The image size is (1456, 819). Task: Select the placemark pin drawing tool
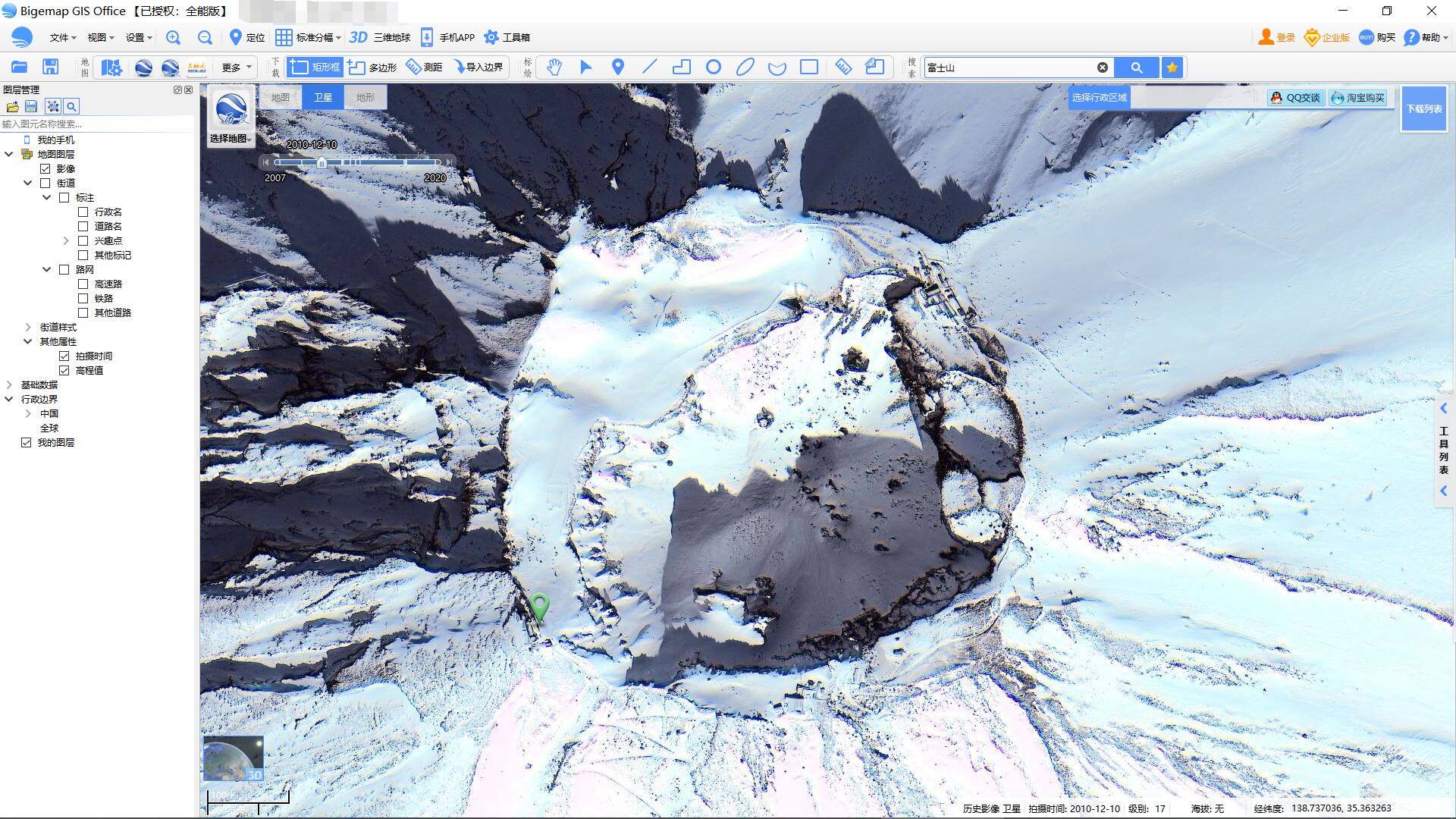618,67
